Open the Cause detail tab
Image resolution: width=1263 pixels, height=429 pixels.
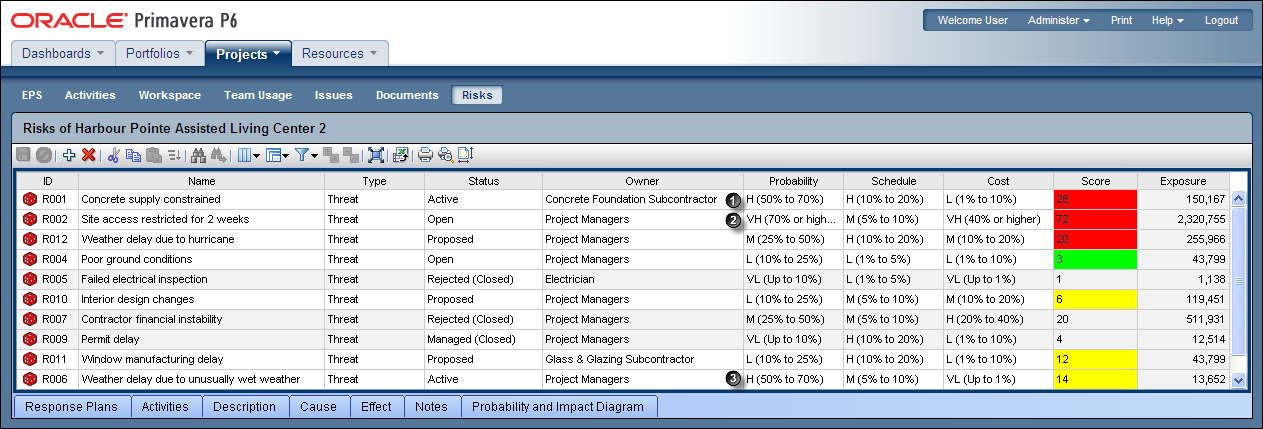(319, 407)
